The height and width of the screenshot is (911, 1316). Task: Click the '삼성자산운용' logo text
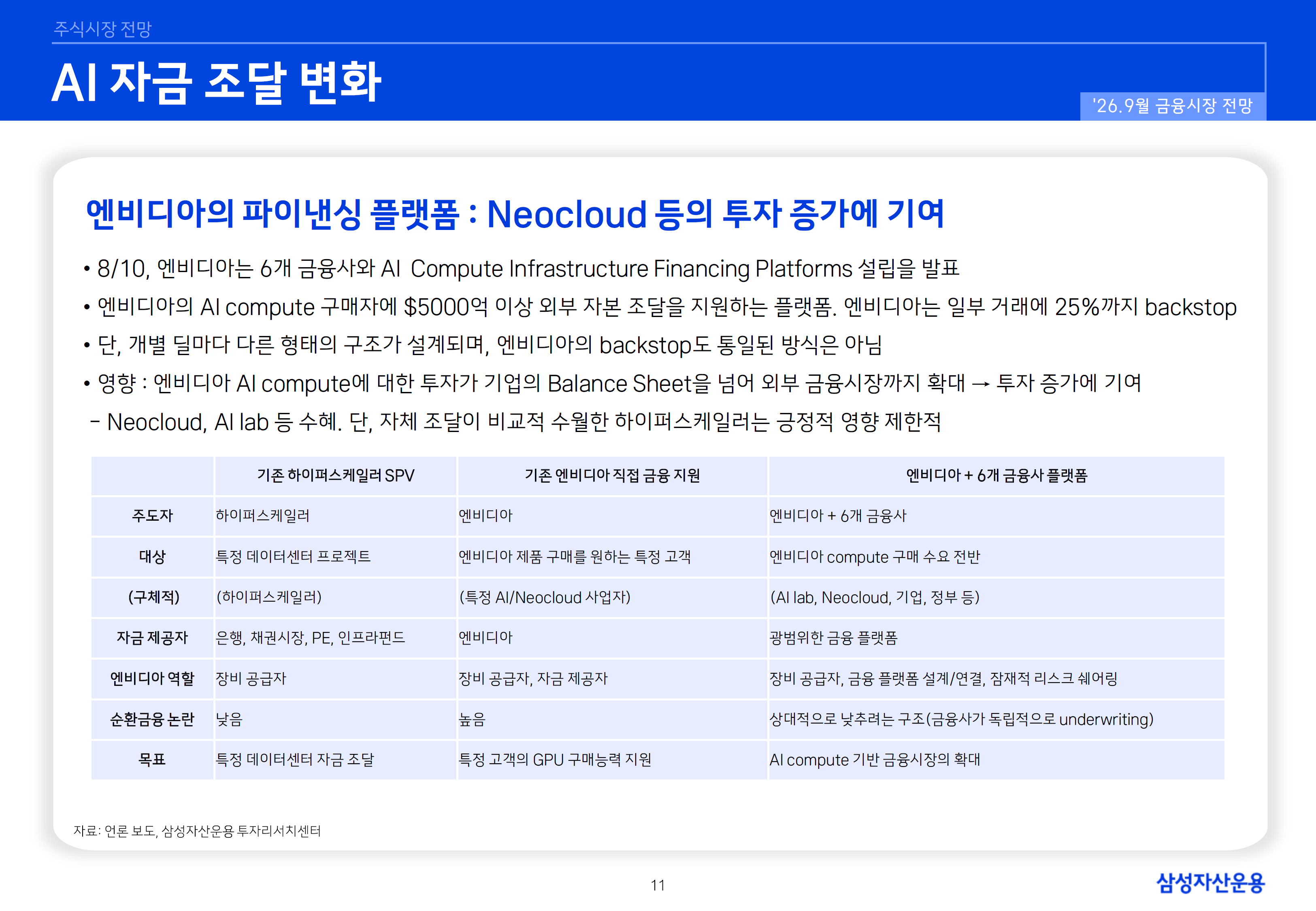(1210, 883)
